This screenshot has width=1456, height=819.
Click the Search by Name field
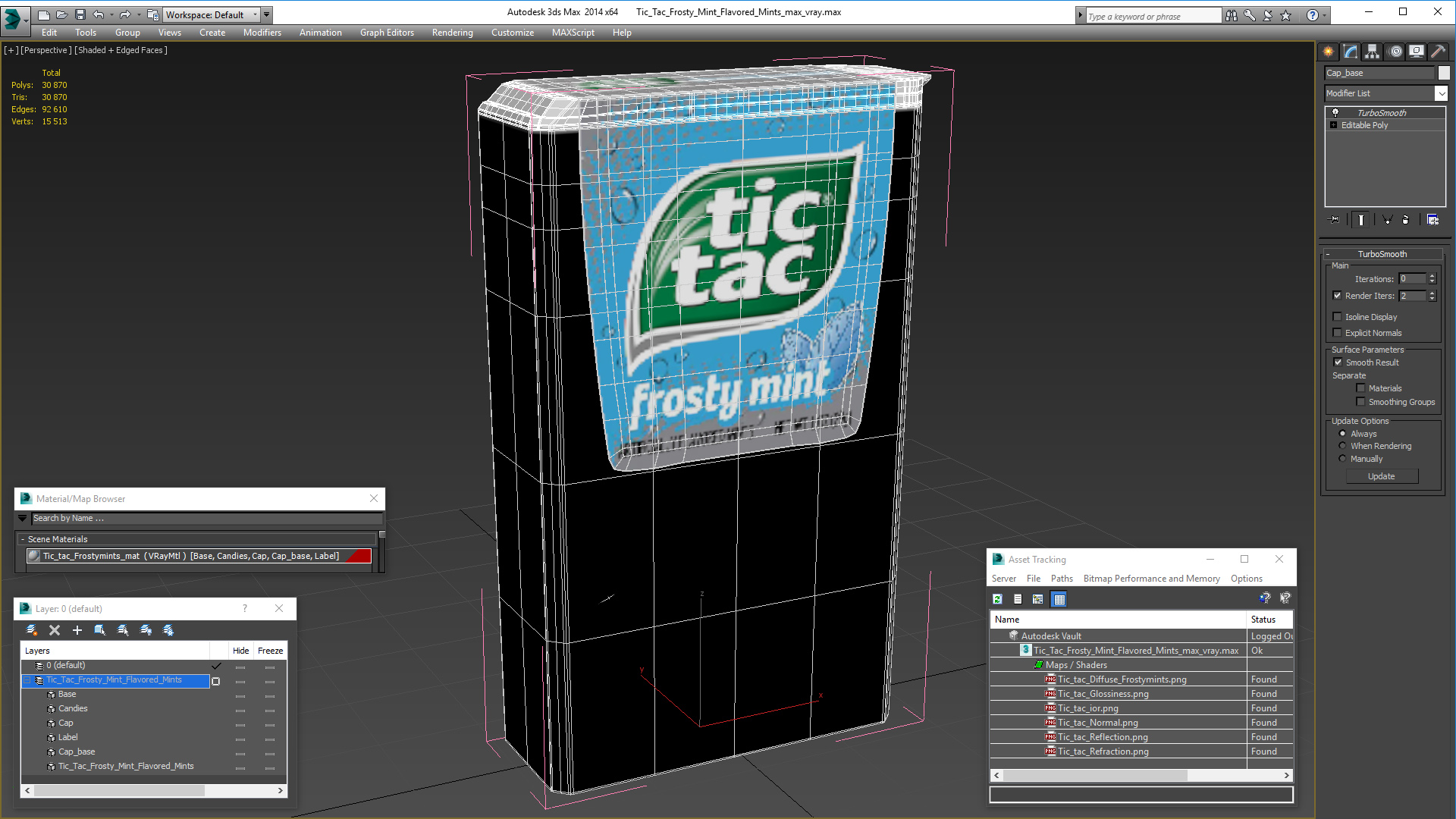(x=207, y=519)
